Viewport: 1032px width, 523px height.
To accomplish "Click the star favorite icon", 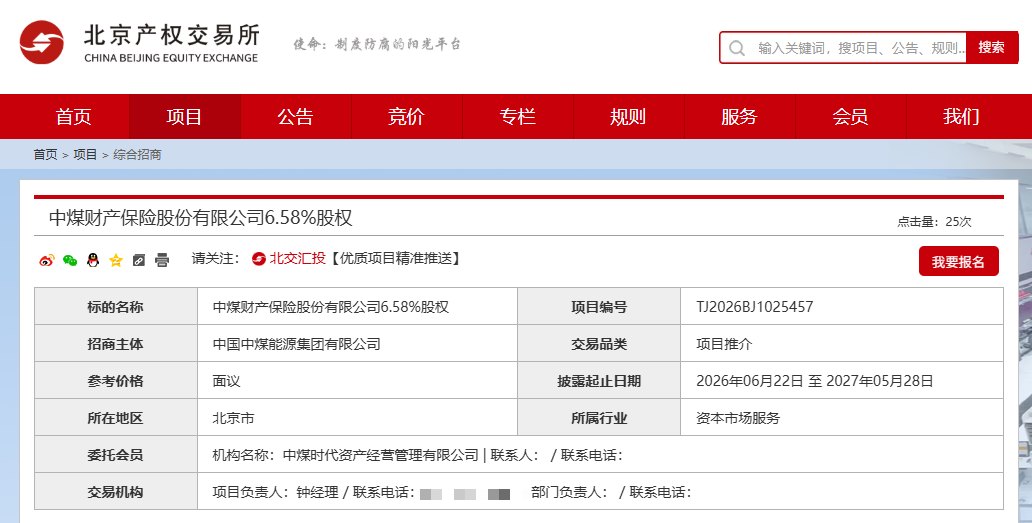I will tap(116, 260).
